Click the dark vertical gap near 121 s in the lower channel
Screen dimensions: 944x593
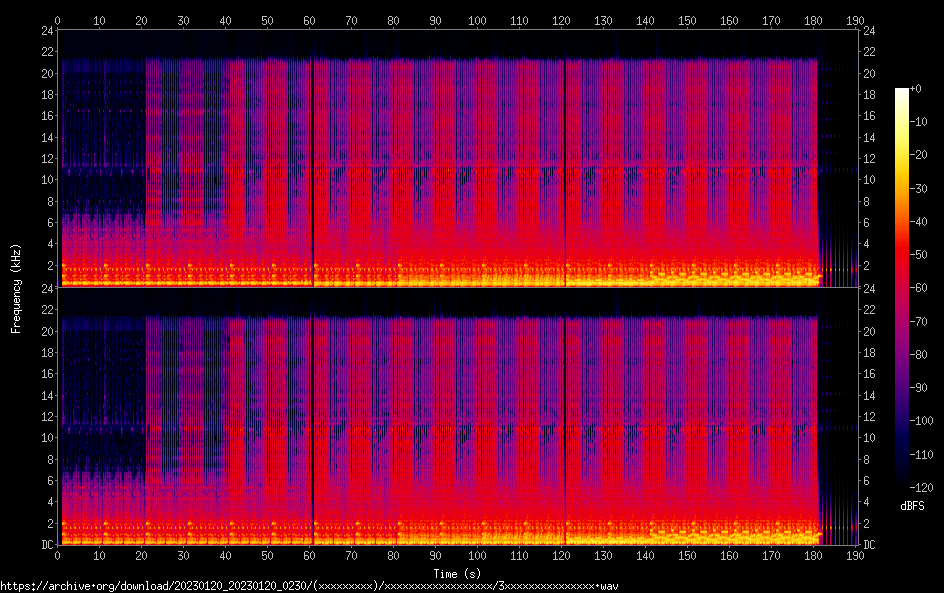pos(565,420)
